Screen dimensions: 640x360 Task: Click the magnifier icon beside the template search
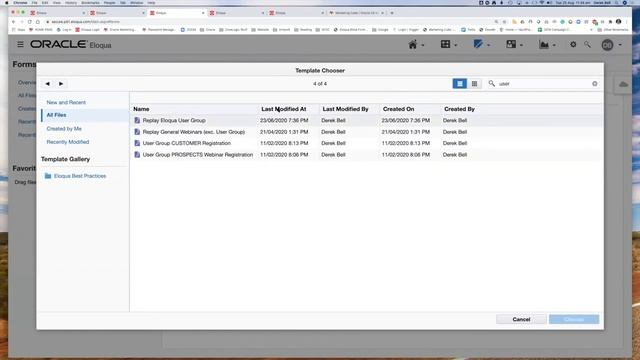pyautogui.click(x=492, y=83)
